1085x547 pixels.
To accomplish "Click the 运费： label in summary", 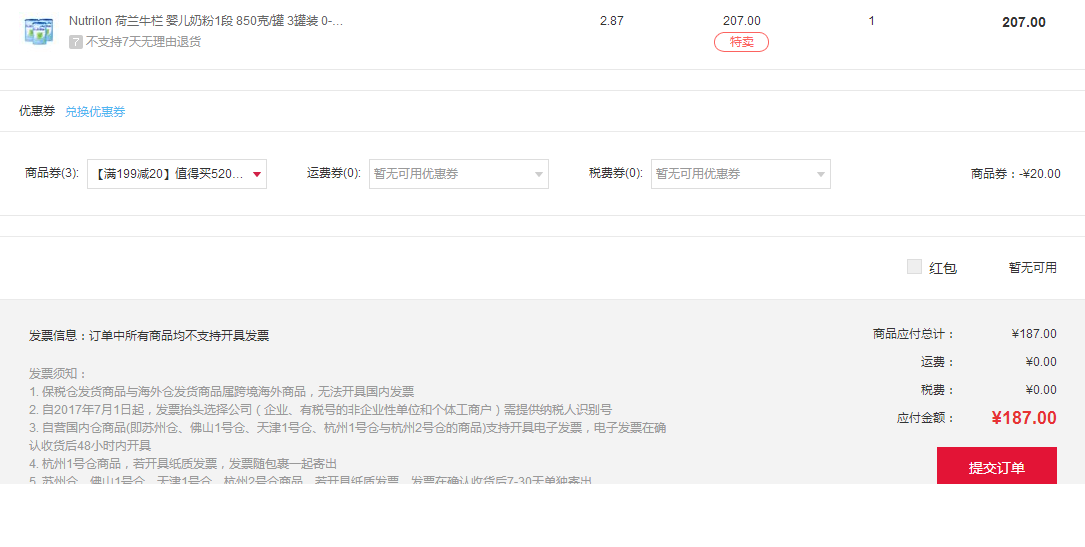I will 938,362.
